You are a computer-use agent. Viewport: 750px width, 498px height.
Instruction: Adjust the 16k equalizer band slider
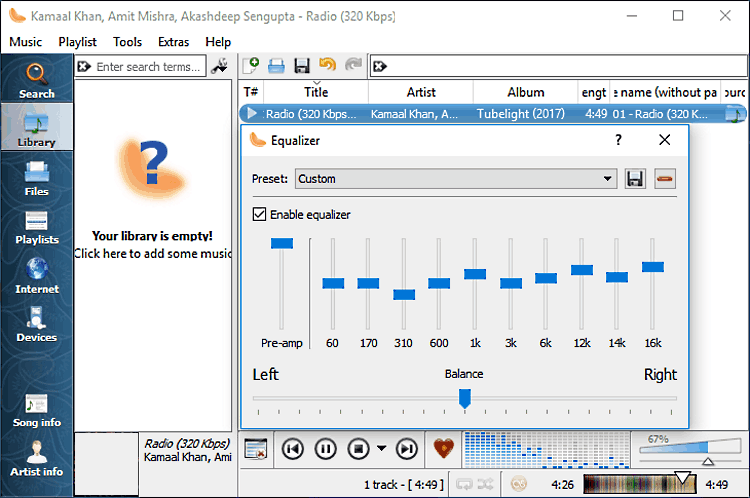[x=652, y=267]
